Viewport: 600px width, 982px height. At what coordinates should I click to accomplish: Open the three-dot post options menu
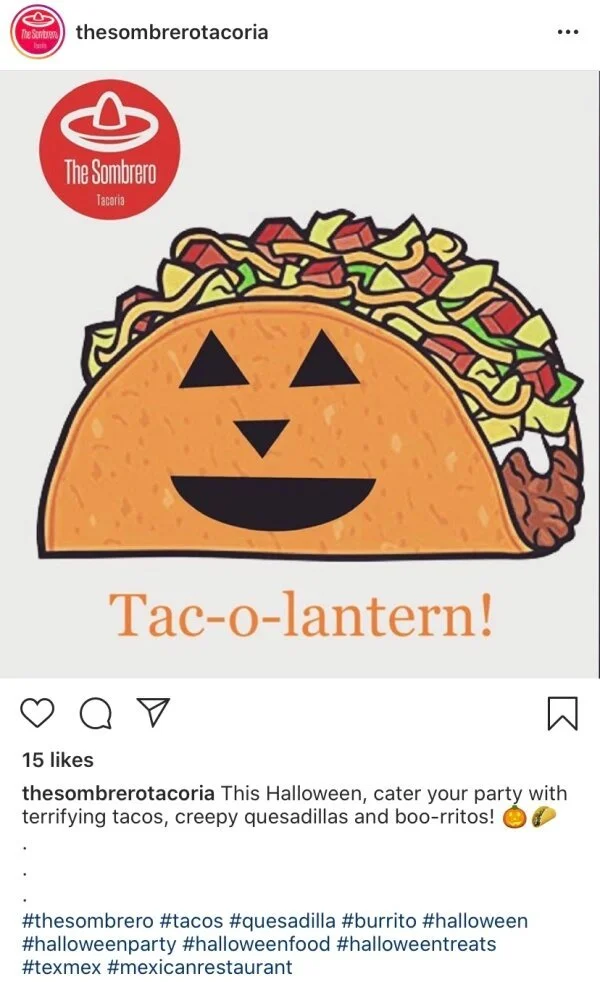(x=568, y=32)
